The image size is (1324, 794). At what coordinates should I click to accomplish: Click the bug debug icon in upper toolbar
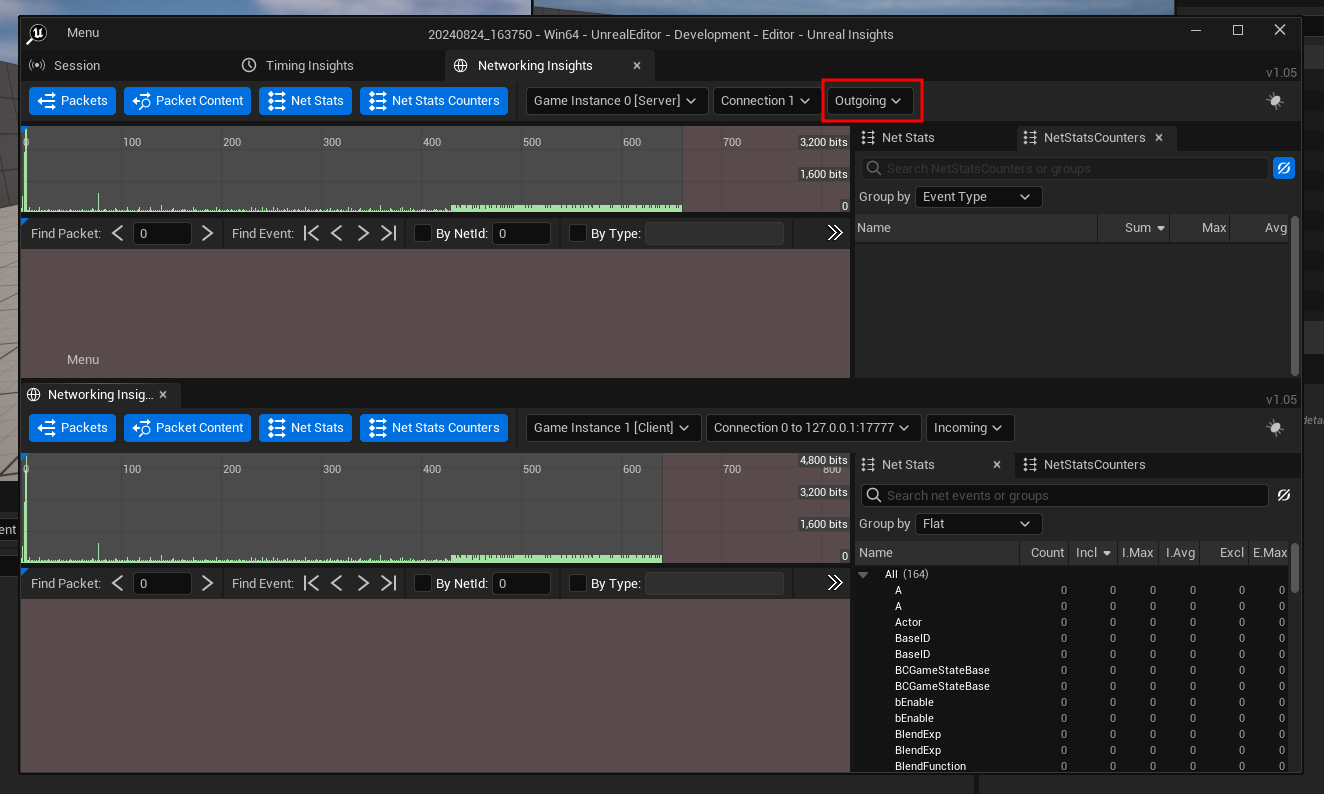tap(1274, 101)
